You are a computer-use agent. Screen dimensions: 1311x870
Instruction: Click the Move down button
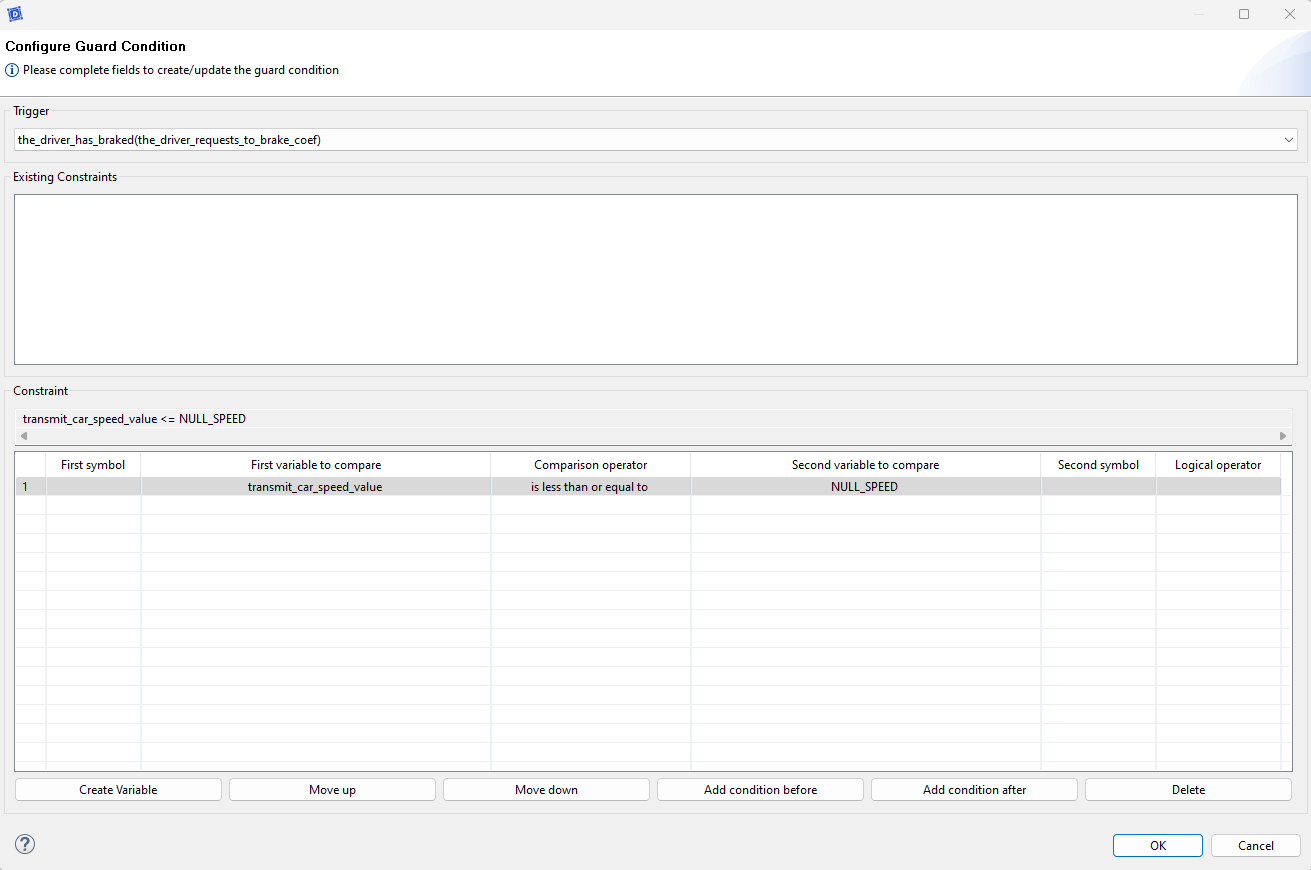coord(546,790)
